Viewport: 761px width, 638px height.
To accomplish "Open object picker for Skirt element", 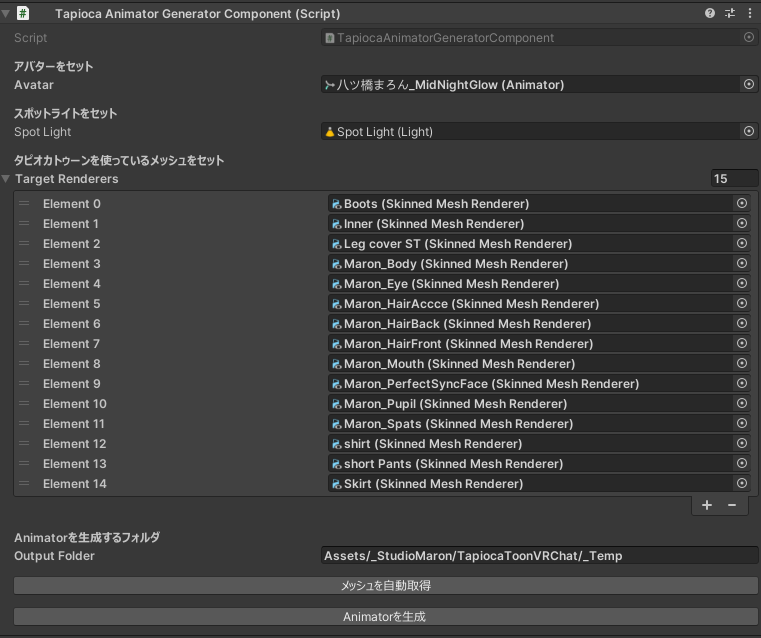I will coord(742,484).
